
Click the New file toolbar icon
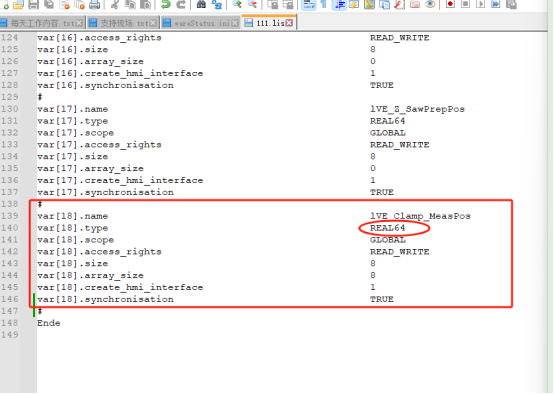(x=5, y=4)
